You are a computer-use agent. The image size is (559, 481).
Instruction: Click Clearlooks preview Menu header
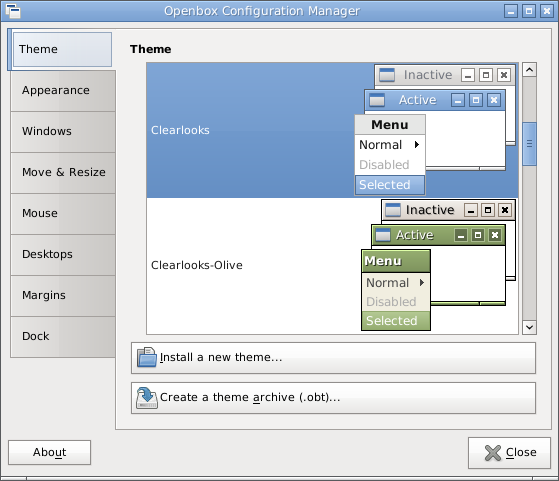[x=390, y=125]
